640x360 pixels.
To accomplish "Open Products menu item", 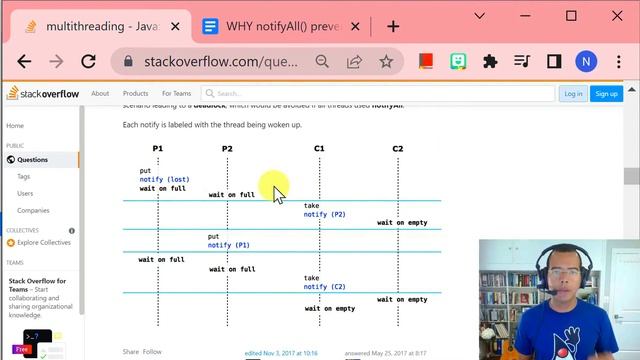I will click(x=136, y=93).
